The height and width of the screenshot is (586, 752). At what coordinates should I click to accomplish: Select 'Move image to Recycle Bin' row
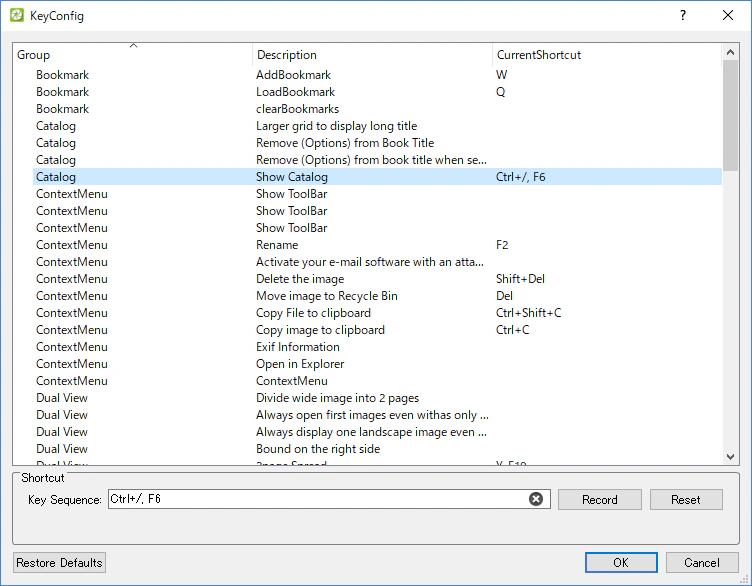pos(377,296)
